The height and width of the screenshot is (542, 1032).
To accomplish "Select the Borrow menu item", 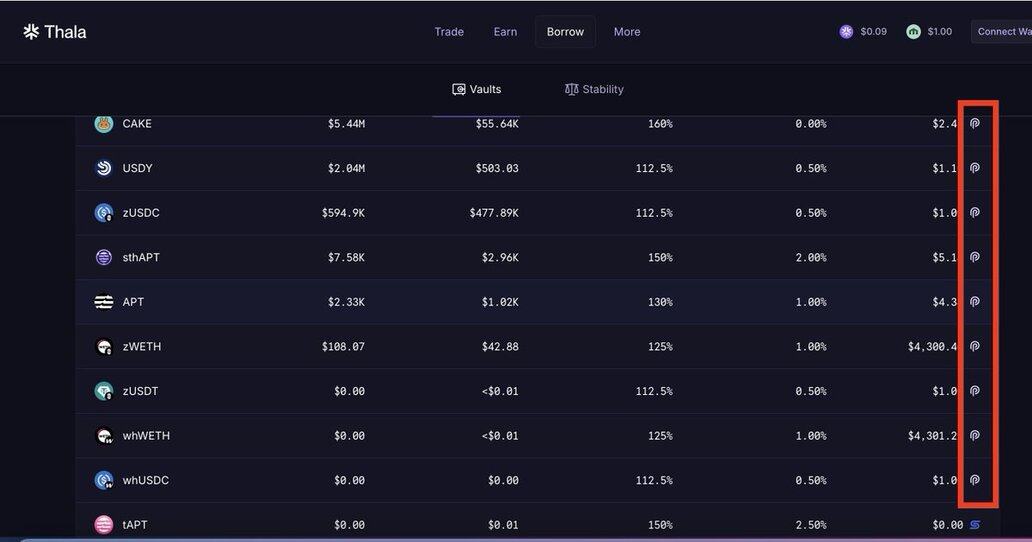I will pyautogui.click(x=565, y=32).
